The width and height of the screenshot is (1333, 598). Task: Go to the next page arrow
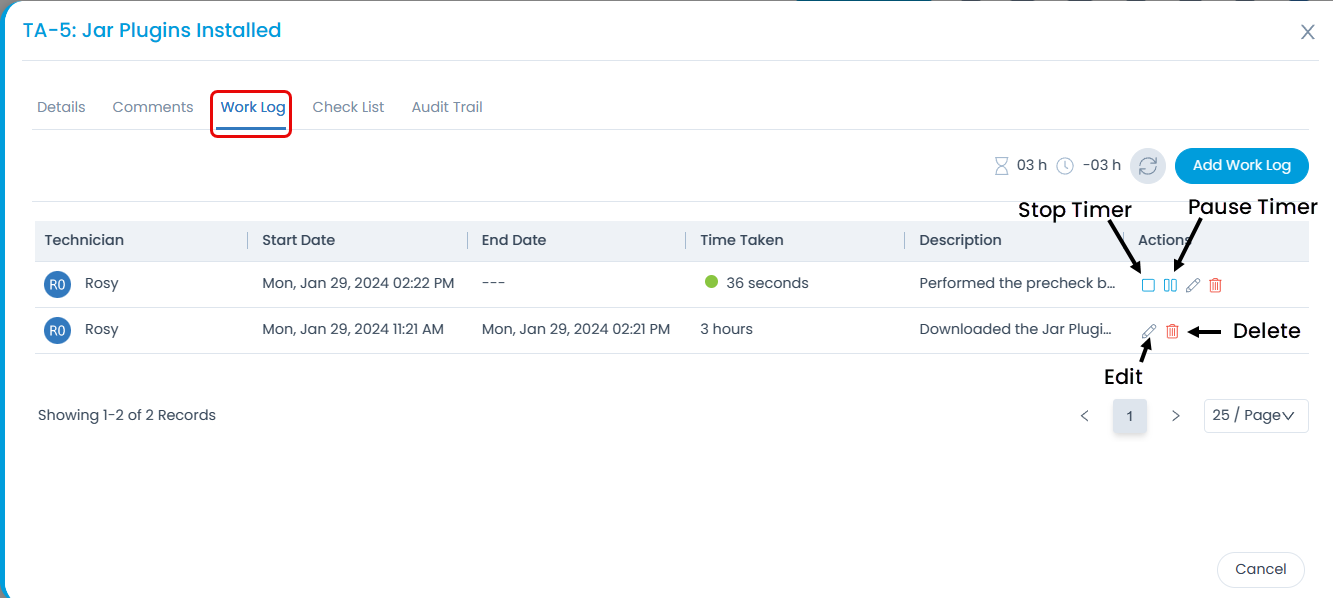pos(1176,416)
